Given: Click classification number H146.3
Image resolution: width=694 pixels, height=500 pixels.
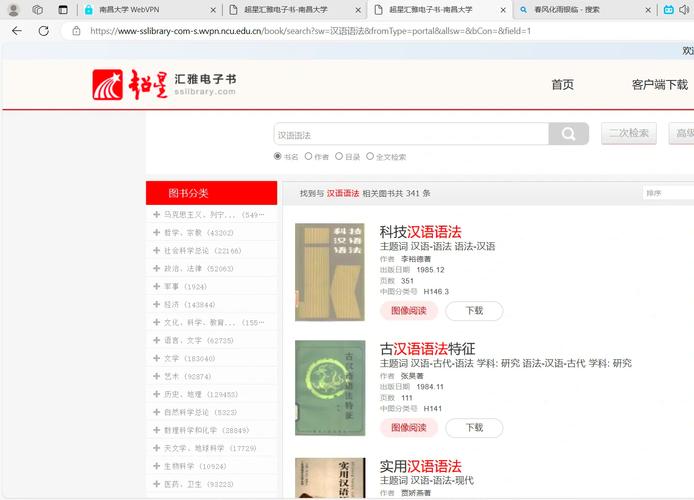Looking at the screenshot, I should (x=436, y=292).
